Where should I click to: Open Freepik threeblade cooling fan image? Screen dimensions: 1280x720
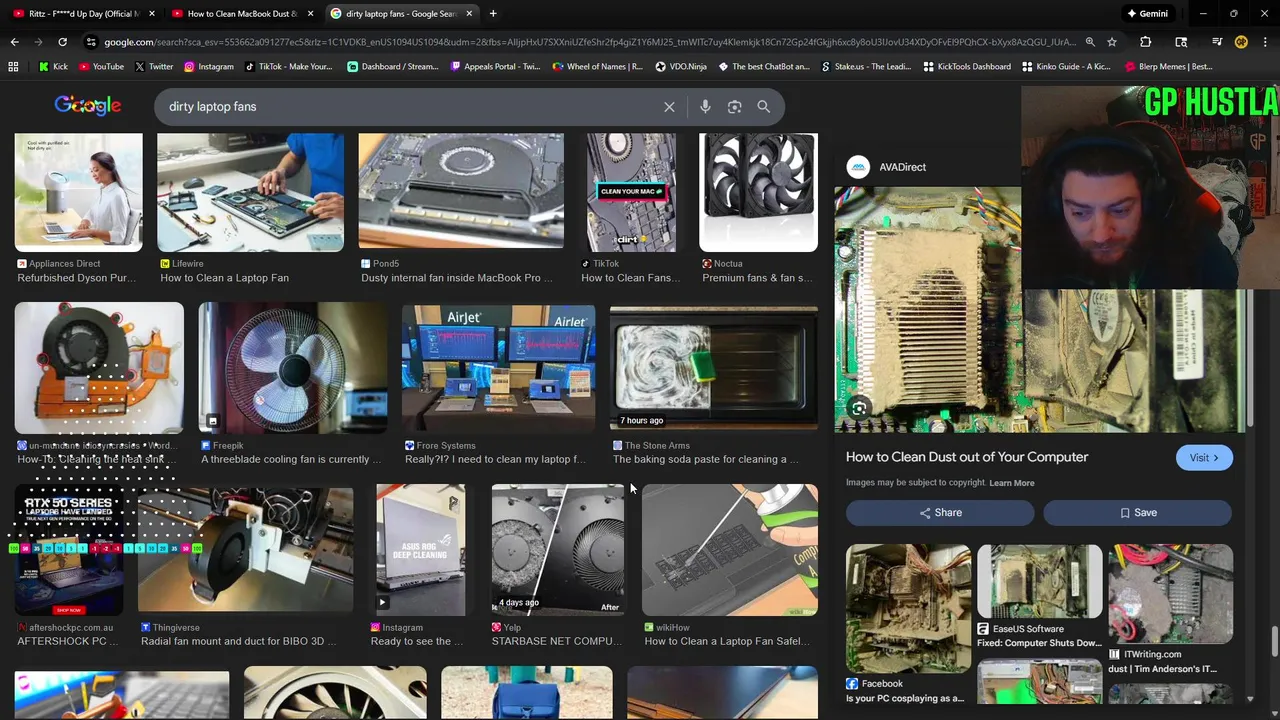(x=292, y=368)
